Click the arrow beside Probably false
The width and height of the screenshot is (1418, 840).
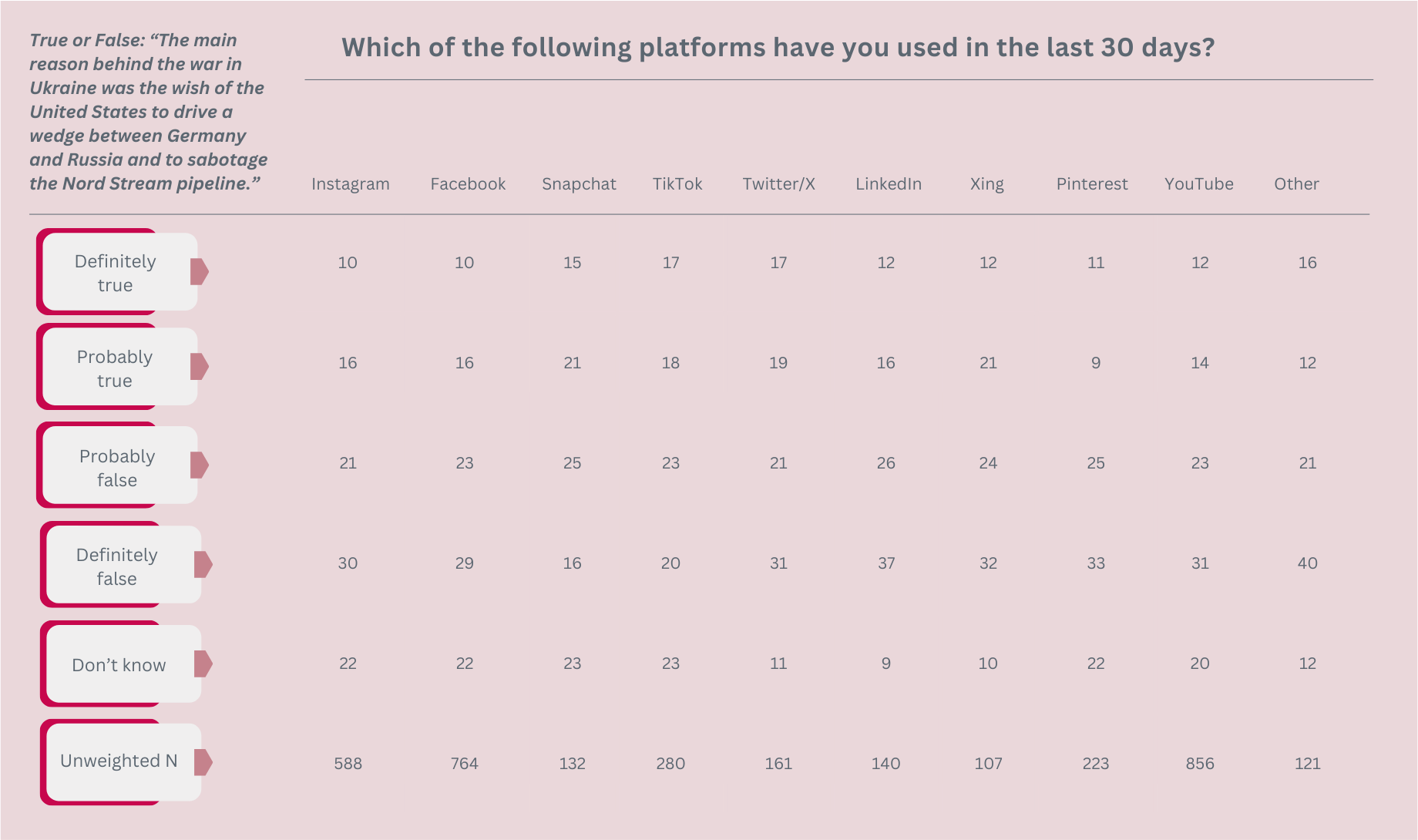[x=200, y=465]
